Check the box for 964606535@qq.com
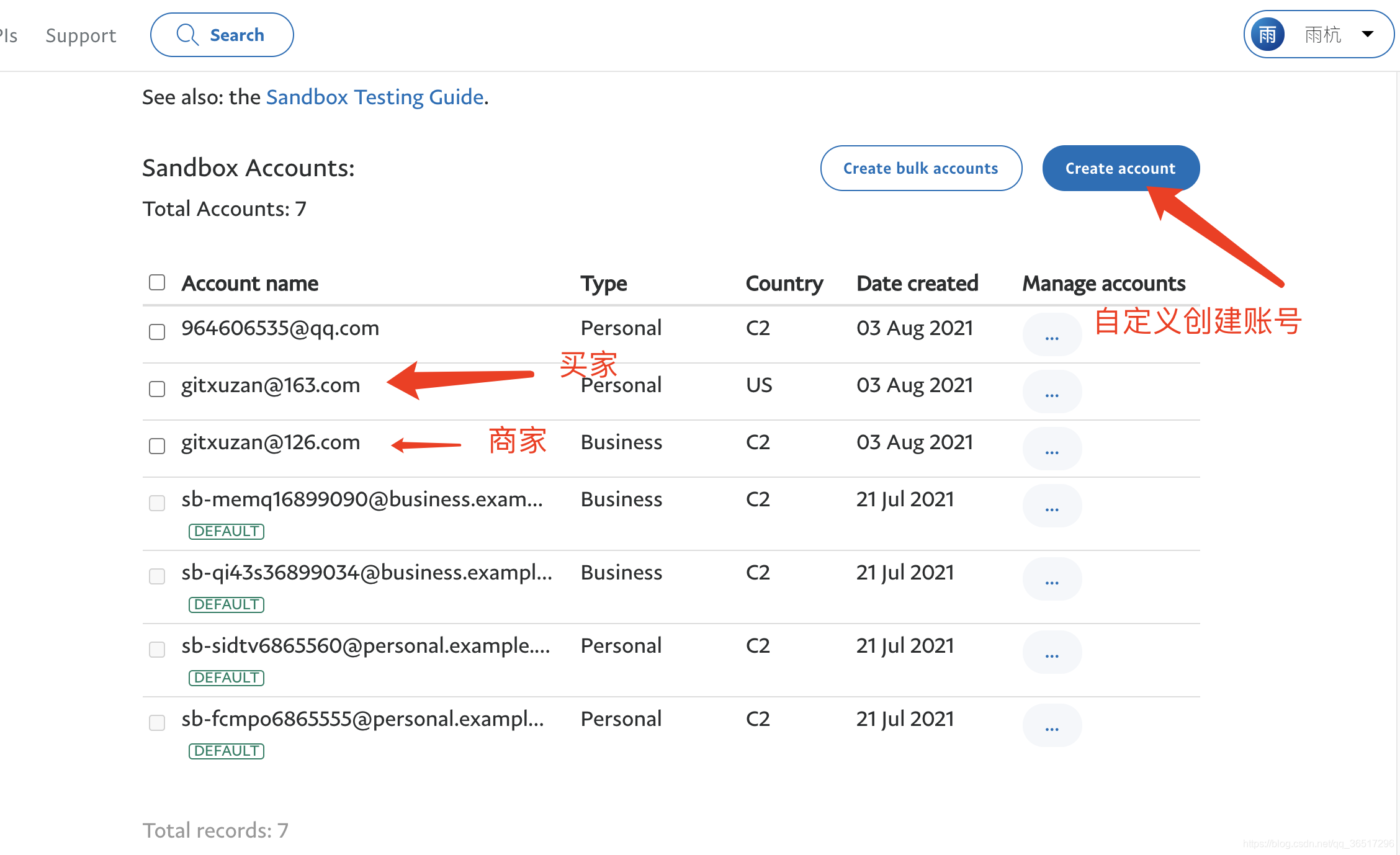The image size is (1400, 855). pyautogui.click(x=157, y=331)
